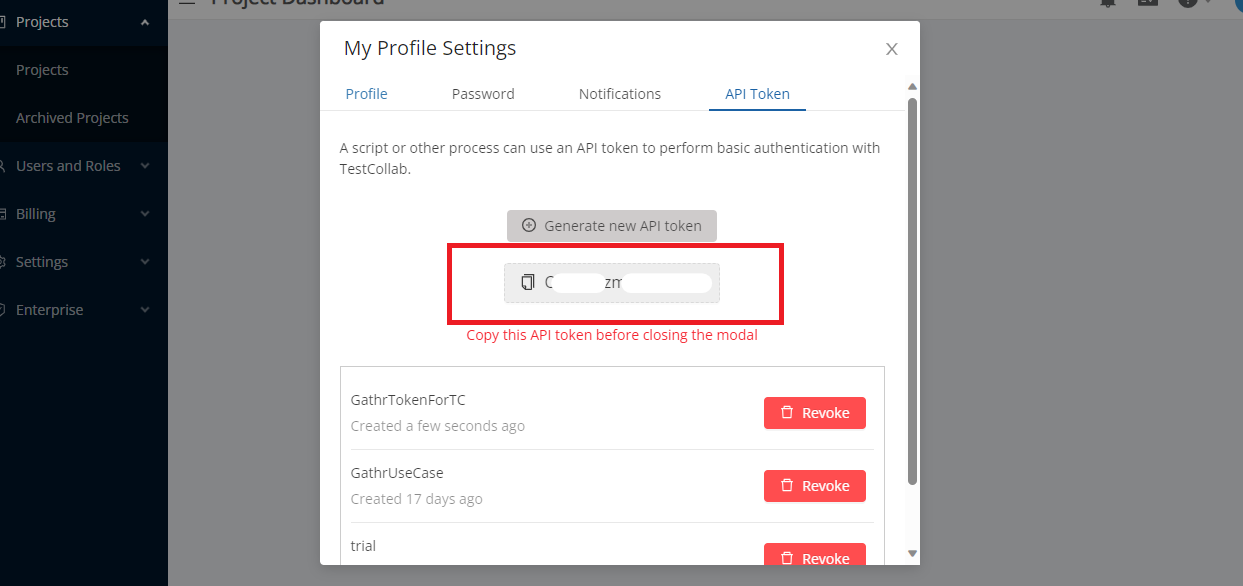The width and height of the screenshot is (1243, 586).
Task: Expand the Billing sidebar section
Action: [78, 214]
